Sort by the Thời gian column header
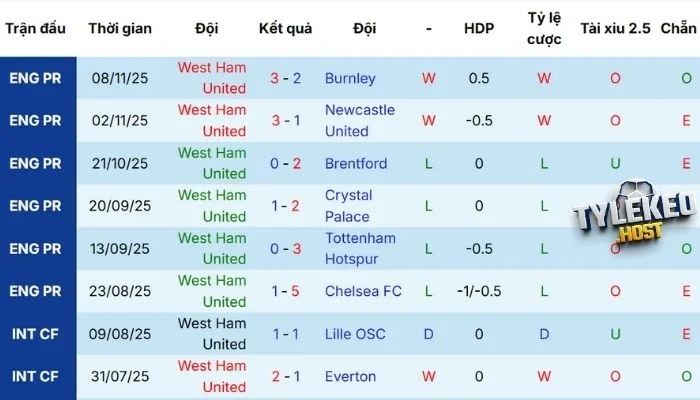 [120, 28]
